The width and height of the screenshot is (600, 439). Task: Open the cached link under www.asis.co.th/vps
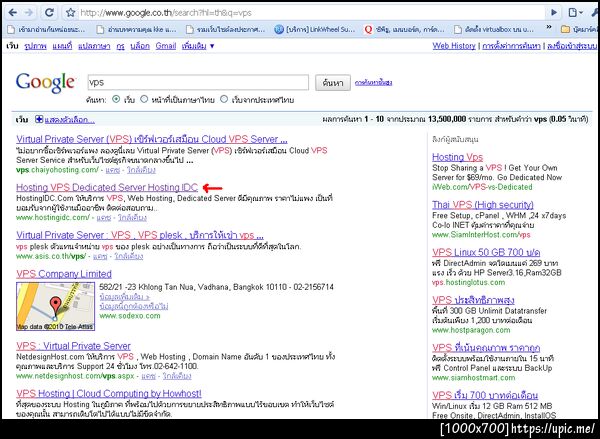pos(100,256)
